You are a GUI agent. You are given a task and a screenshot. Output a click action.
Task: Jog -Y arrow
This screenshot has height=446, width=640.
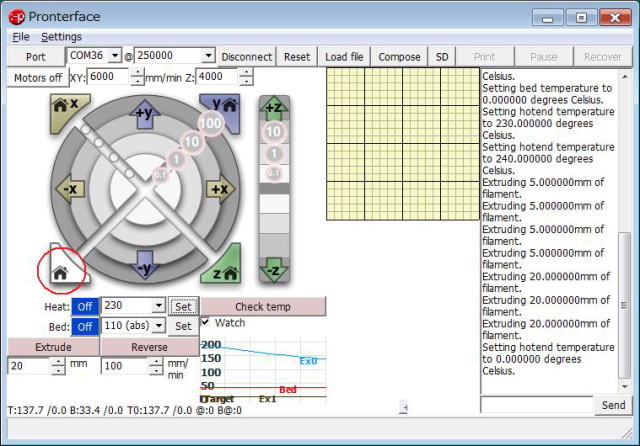pos(144,265)
